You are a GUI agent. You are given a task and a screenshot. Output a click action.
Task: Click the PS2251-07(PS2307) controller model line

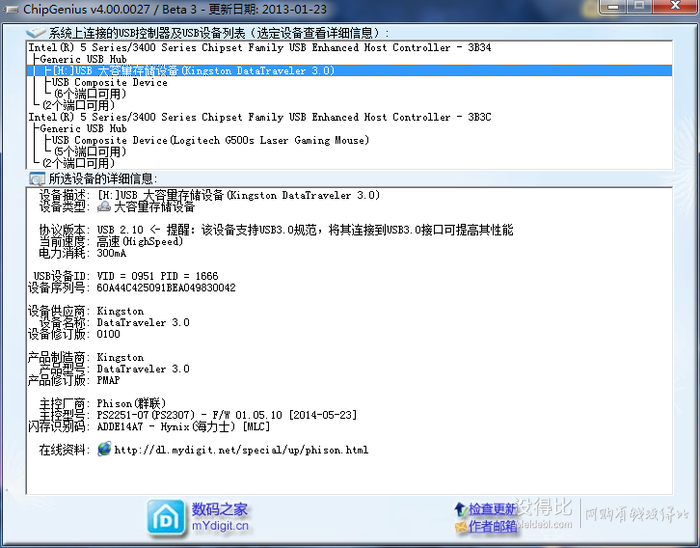coord(227,415)
